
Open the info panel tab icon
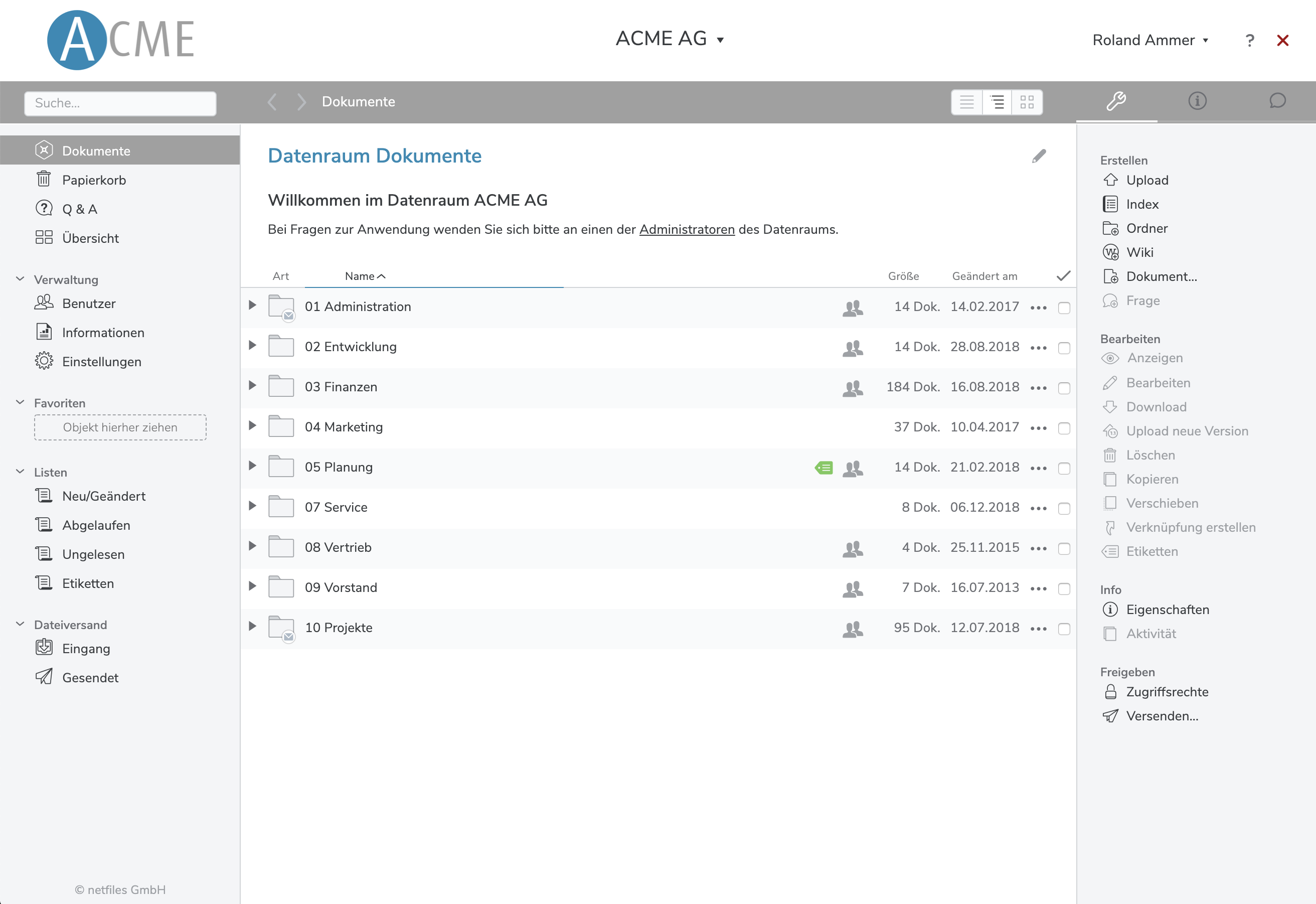[1197, 101]
